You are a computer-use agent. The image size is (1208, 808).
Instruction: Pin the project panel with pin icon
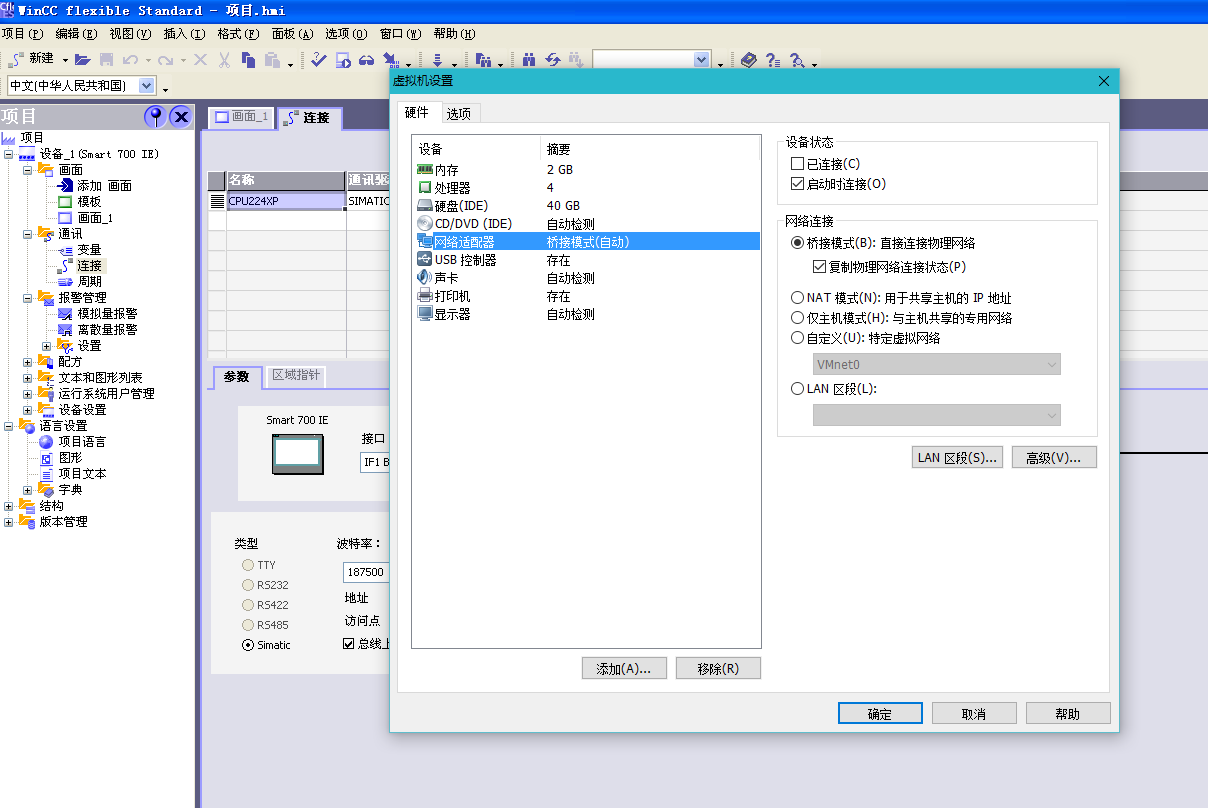coord(155,116)
